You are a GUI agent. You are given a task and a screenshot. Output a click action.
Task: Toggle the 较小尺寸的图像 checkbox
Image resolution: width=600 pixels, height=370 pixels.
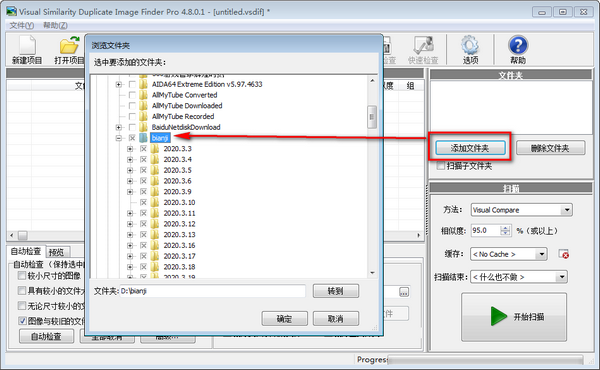coord(22,275)
